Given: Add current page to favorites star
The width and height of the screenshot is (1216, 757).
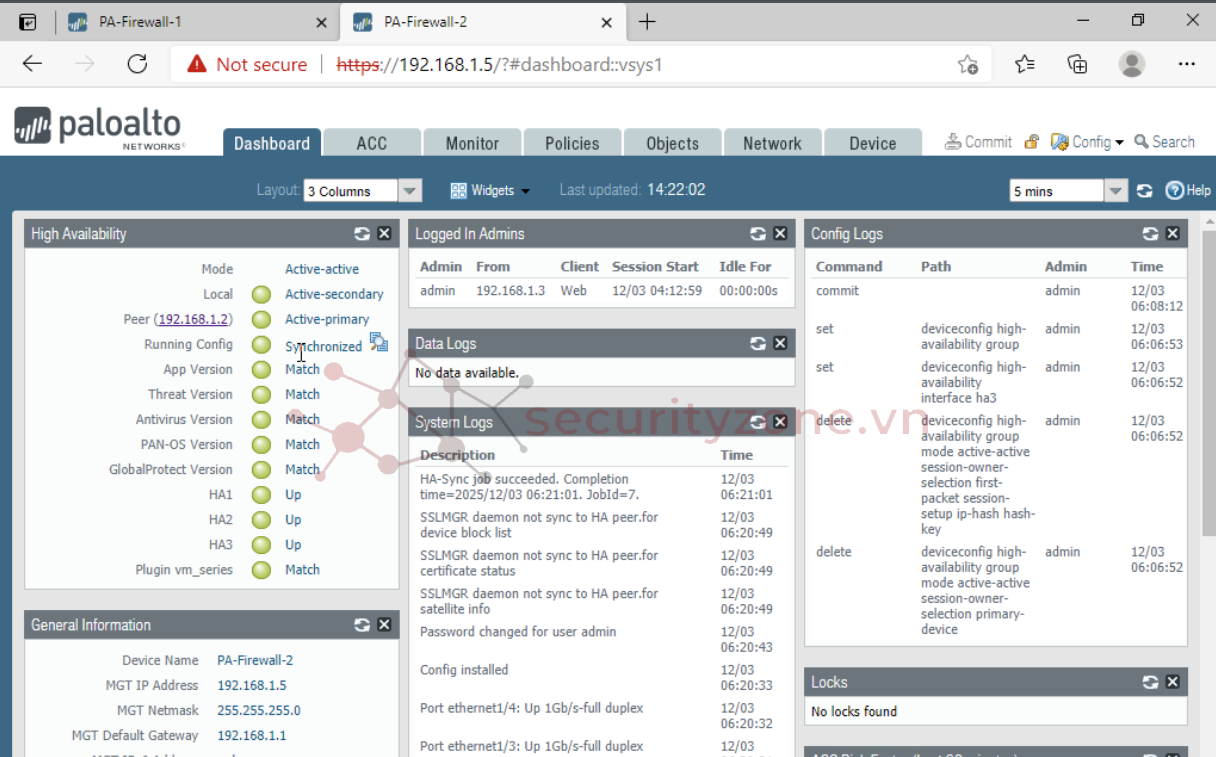Looking at the screenshot, I should 967,65.
